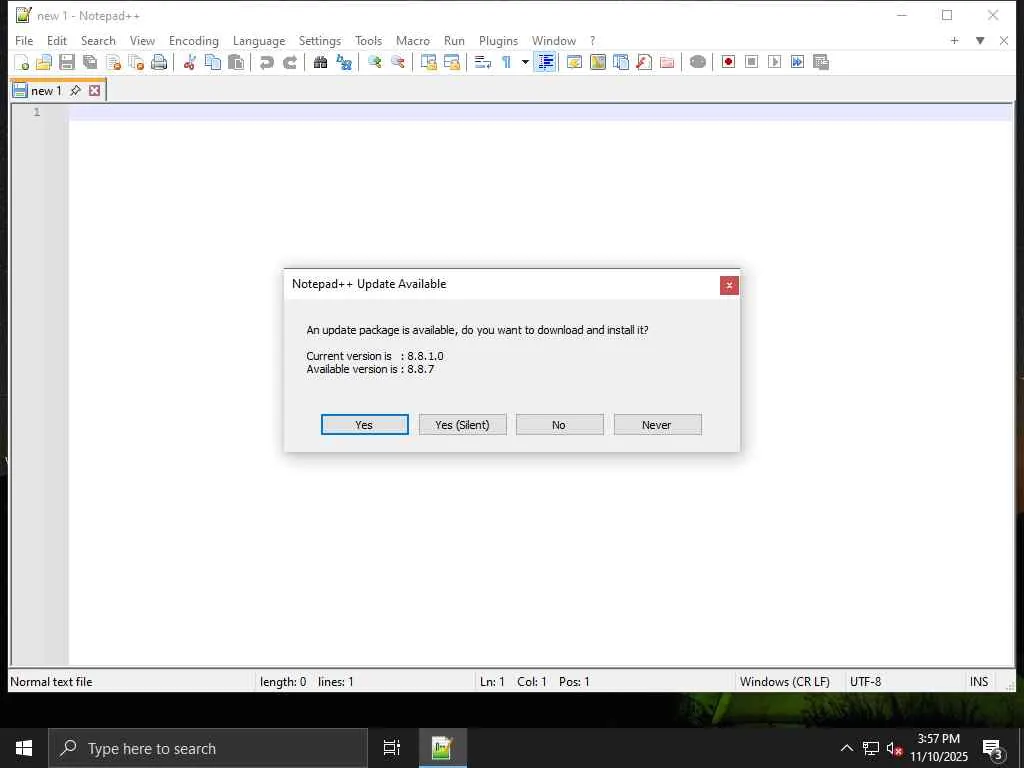1024x768 pixels.
Task: Open the ? help menu
Action: 592,40
